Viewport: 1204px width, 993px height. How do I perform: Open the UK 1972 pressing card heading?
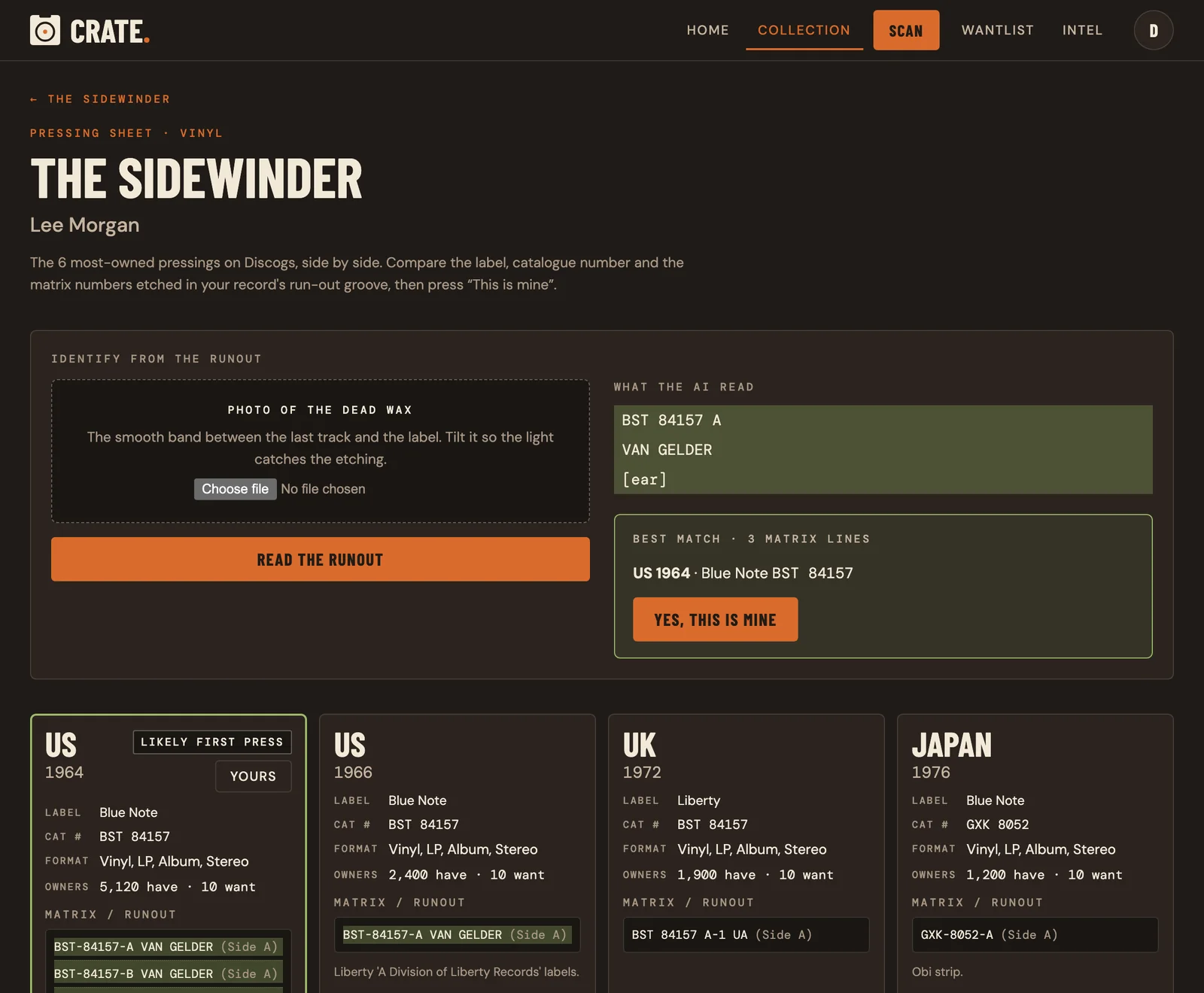pos(640,746)
